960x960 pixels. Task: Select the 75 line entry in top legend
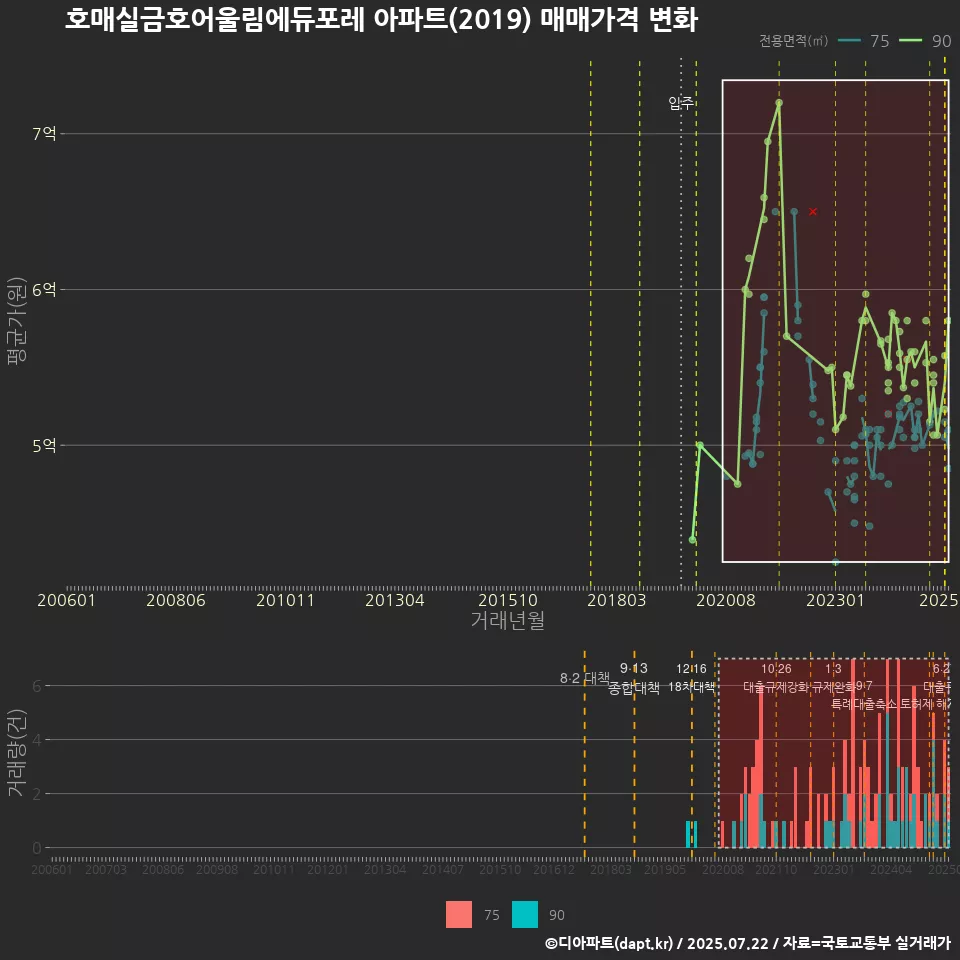click(x=863, y=41)
